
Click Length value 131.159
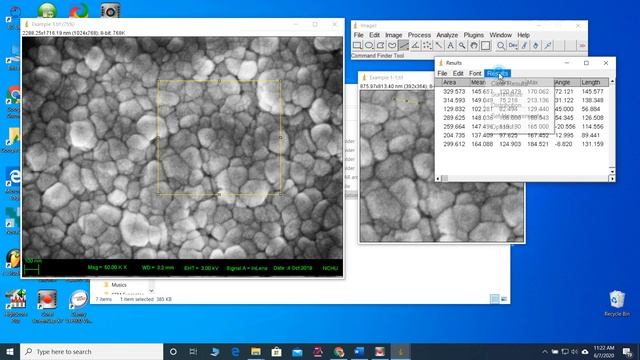592,144
